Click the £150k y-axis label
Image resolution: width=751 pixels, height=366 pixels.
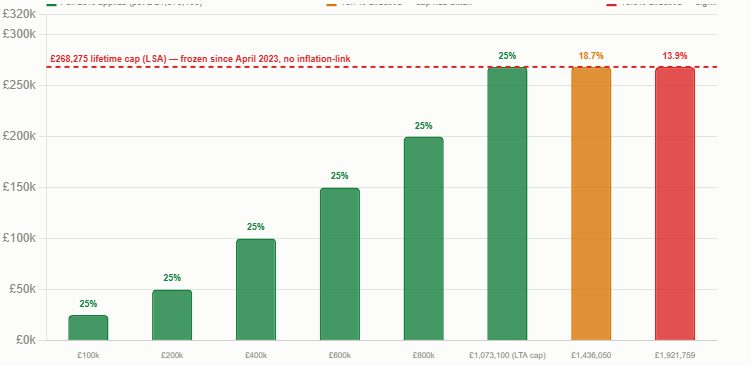click(x=19, y=187)
